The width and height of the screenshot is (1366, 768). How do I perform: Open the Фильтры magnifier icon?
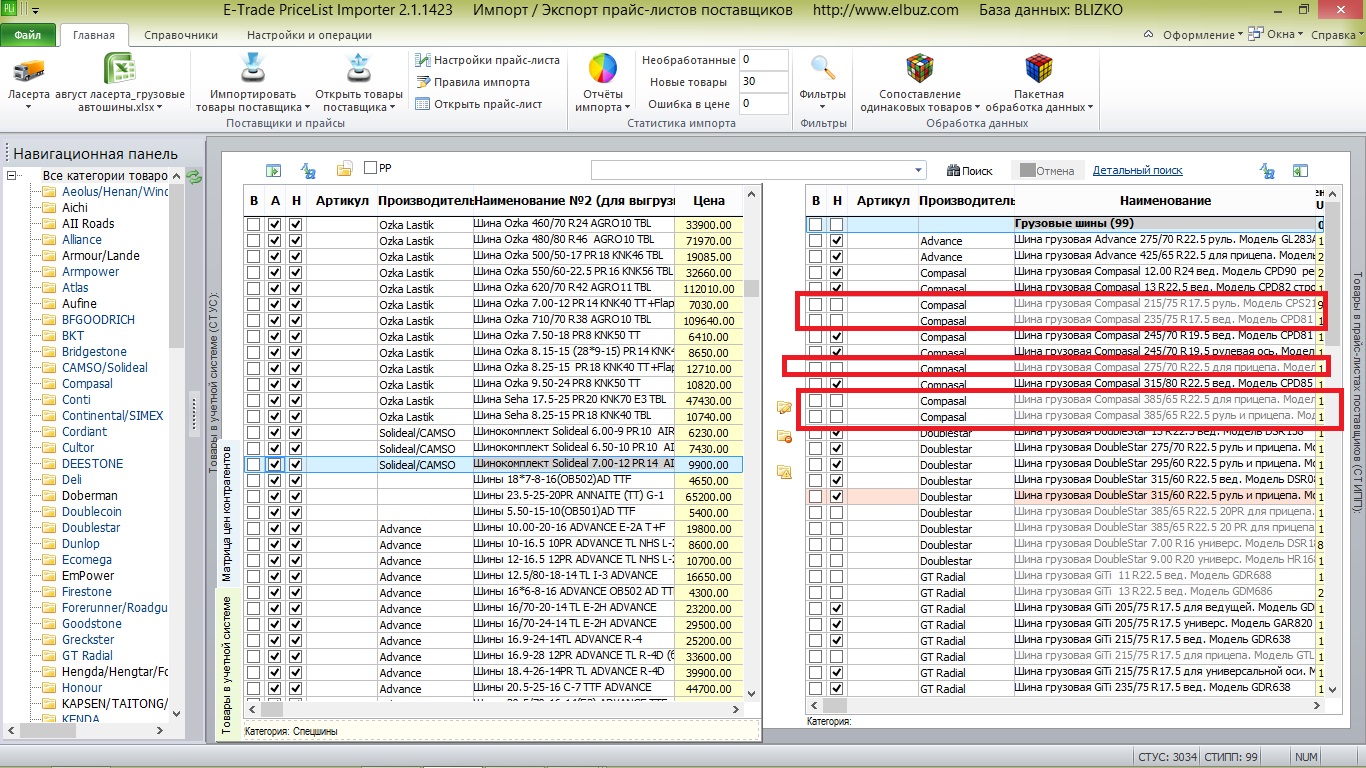point(822,68)
